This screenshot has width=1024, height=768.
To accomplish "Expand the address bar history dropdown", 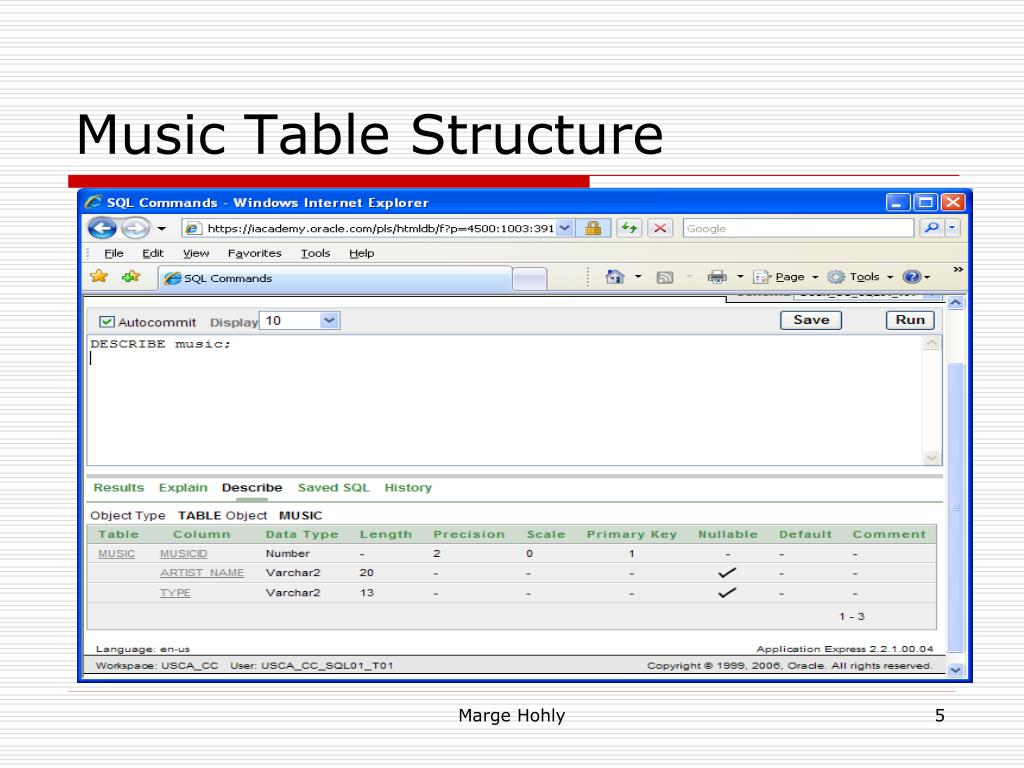I will [x=566, y=229].
